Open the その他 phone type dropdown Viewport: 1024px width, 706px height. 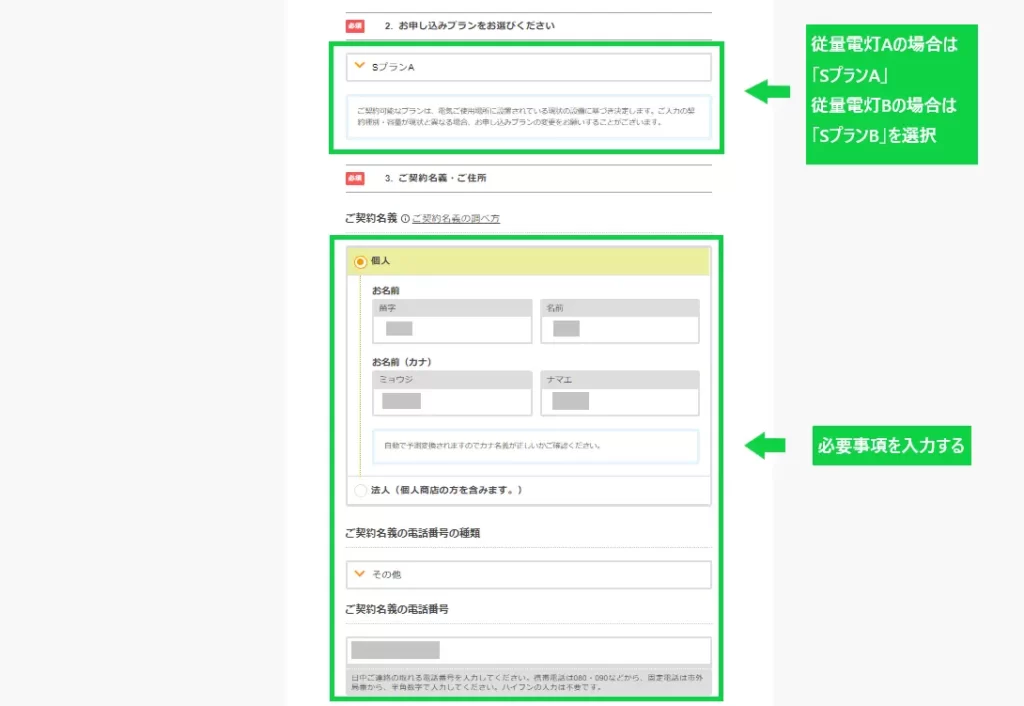[x=528, y=575]
